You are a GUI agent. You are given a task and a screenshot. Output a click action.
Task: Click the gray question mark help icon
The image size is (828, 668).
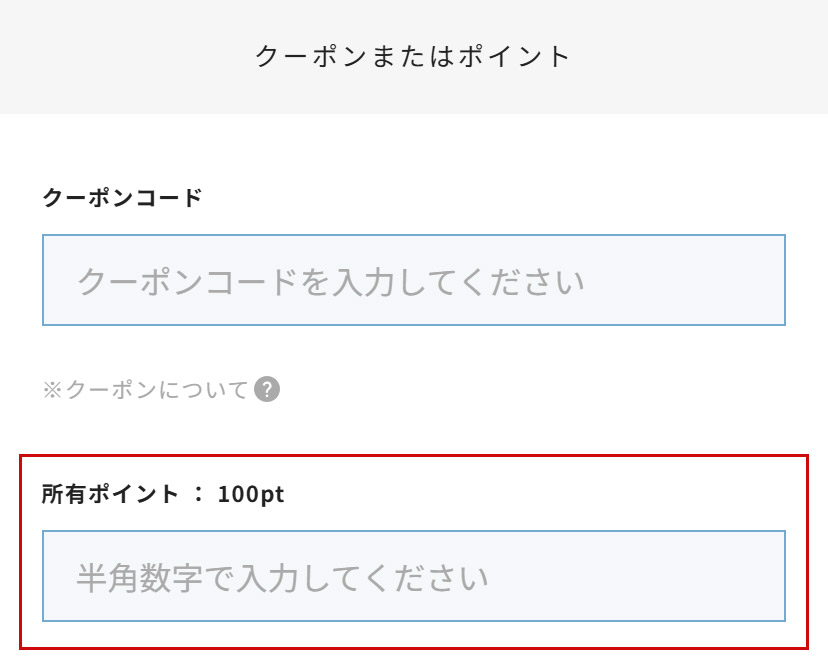tap(267, 389)
